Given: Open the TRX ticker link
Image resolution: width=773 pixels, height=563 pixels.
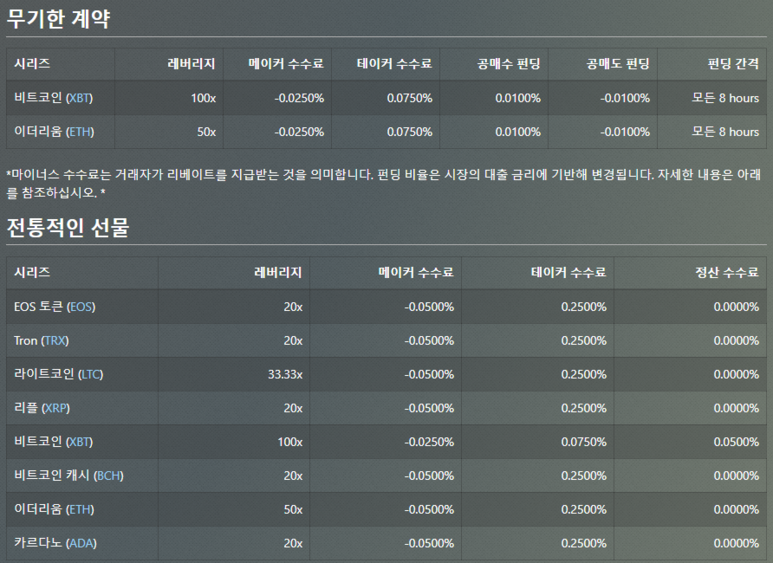Looking at the screenshot, I should coord(55,341).
